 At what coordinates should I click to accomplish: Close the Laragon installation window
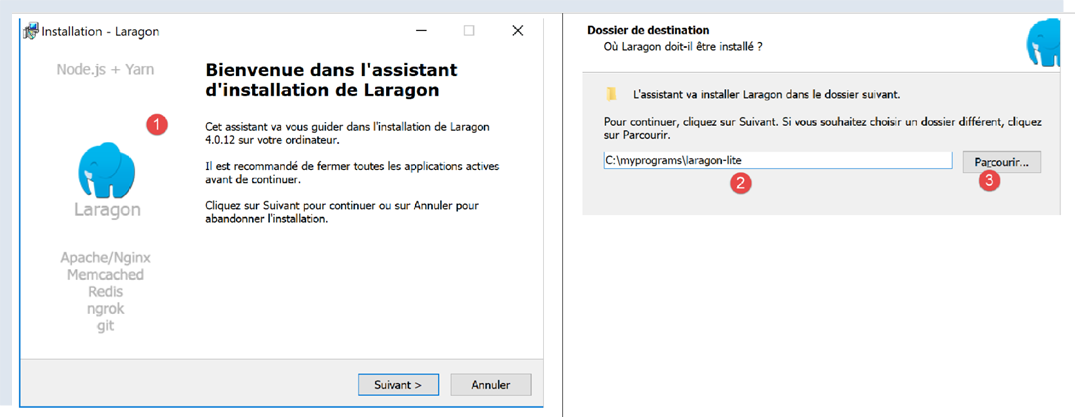(x=517, y=31)
